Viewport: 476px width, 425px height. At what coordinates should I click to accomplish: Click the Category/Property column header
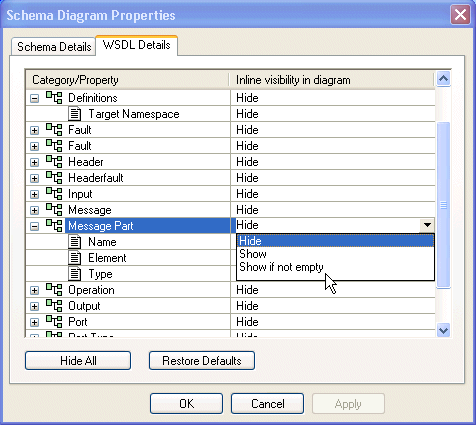[127, 80]
